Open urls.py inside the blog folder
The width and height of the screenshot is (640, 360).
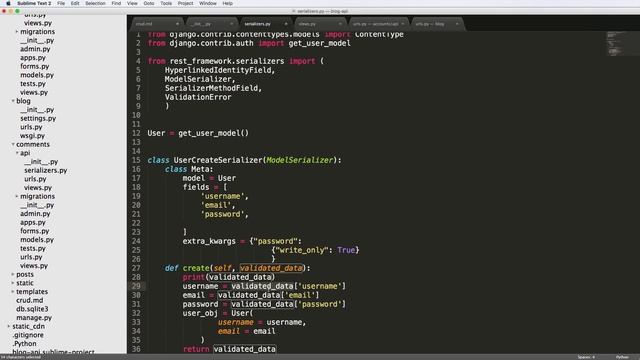[31, 127]
